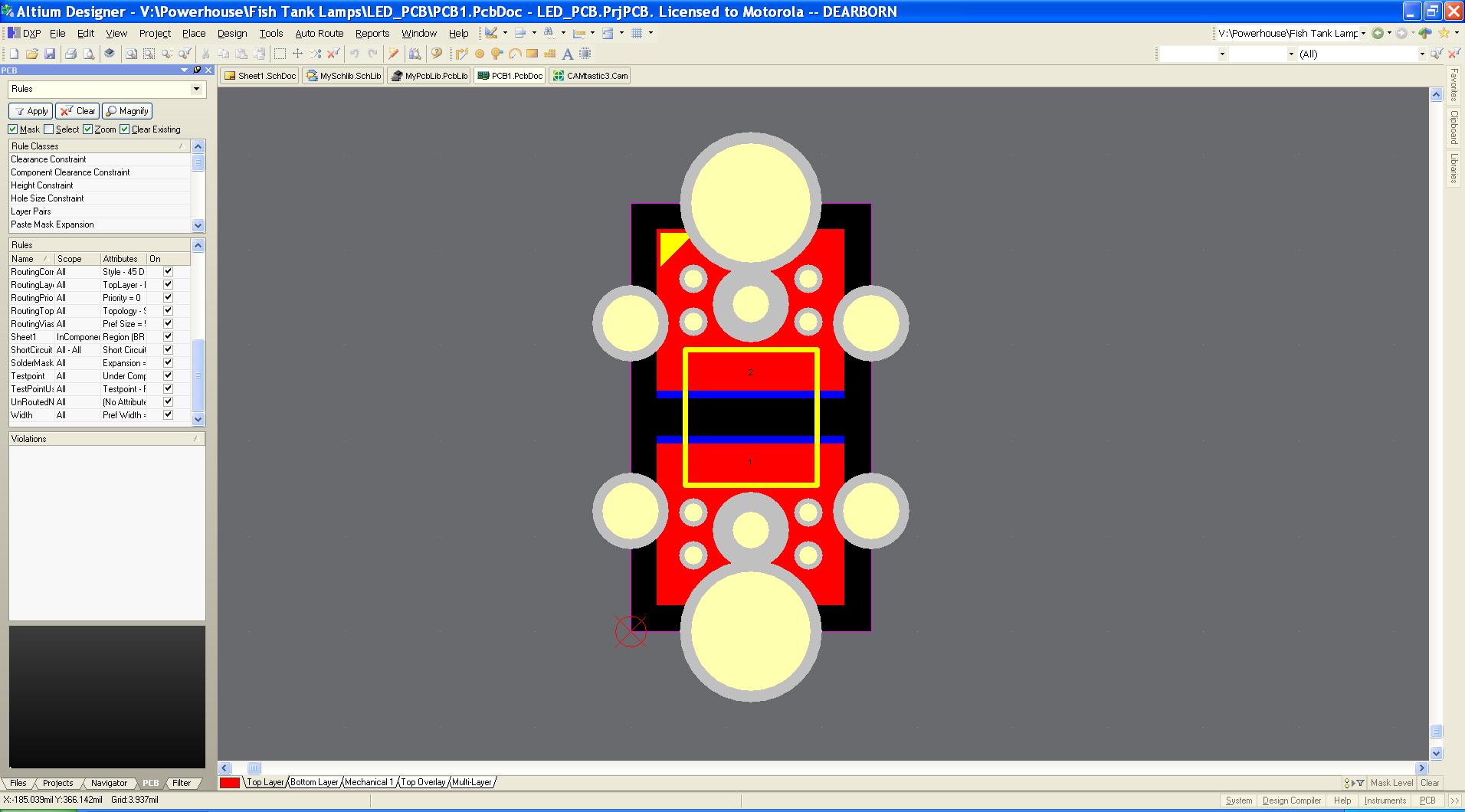Click the New document icon
The width and height of the screenshot is (1465, 812).
coord(14,54)
